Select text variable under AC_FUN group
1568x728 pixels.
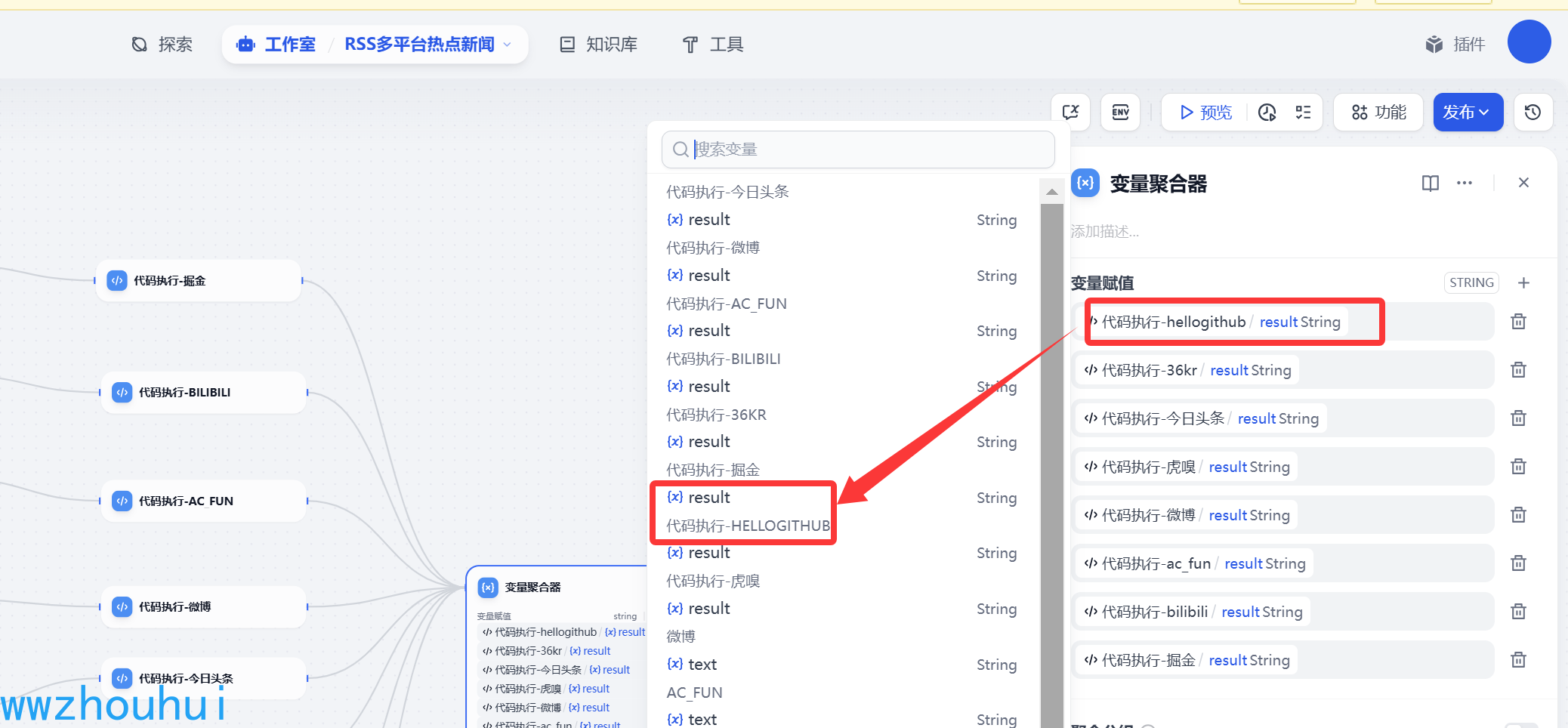[x=841, y=720]
